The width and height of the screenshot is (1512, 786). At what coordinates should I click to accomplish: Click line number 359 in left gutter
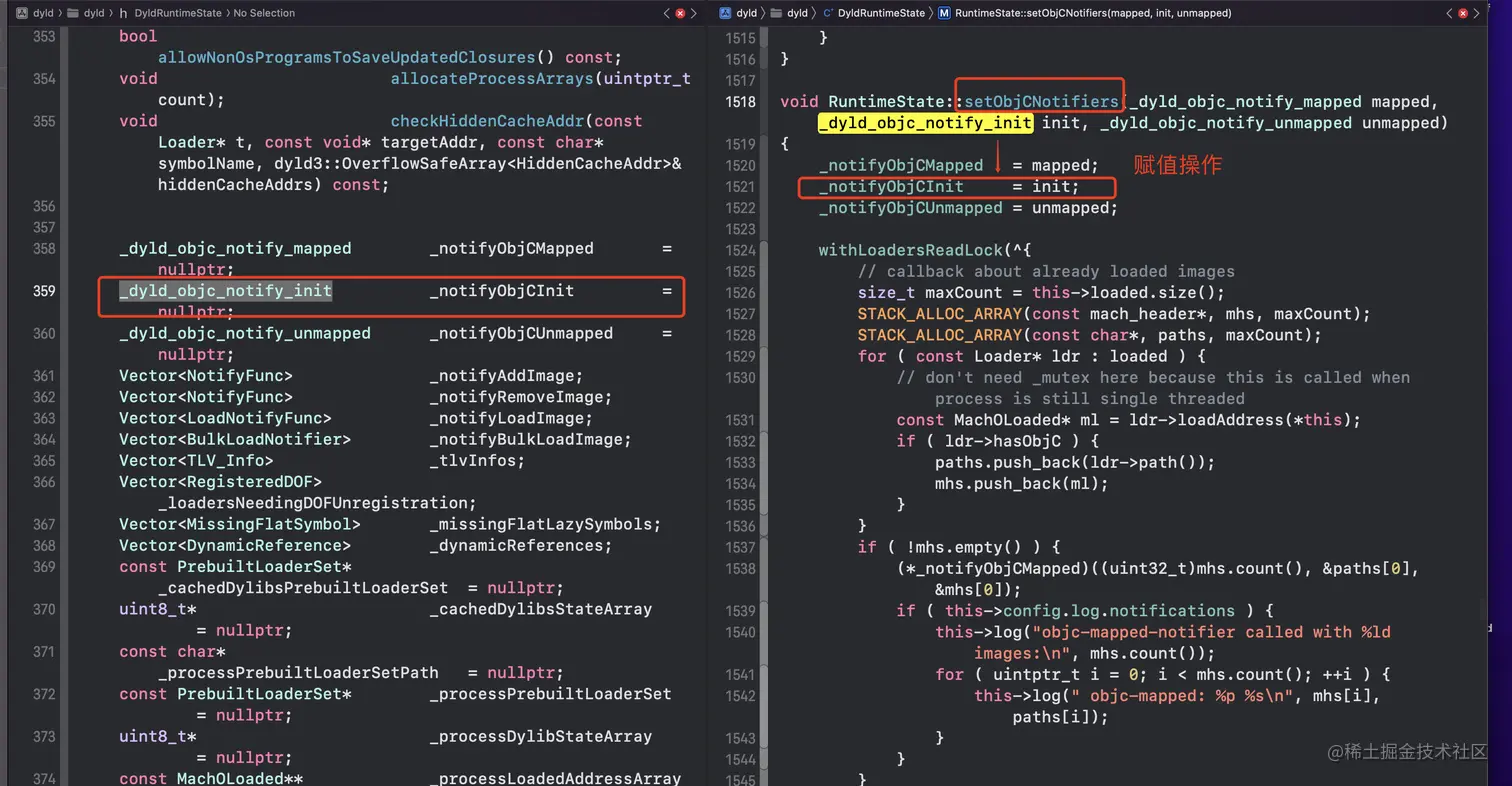[x=44, y=291]
